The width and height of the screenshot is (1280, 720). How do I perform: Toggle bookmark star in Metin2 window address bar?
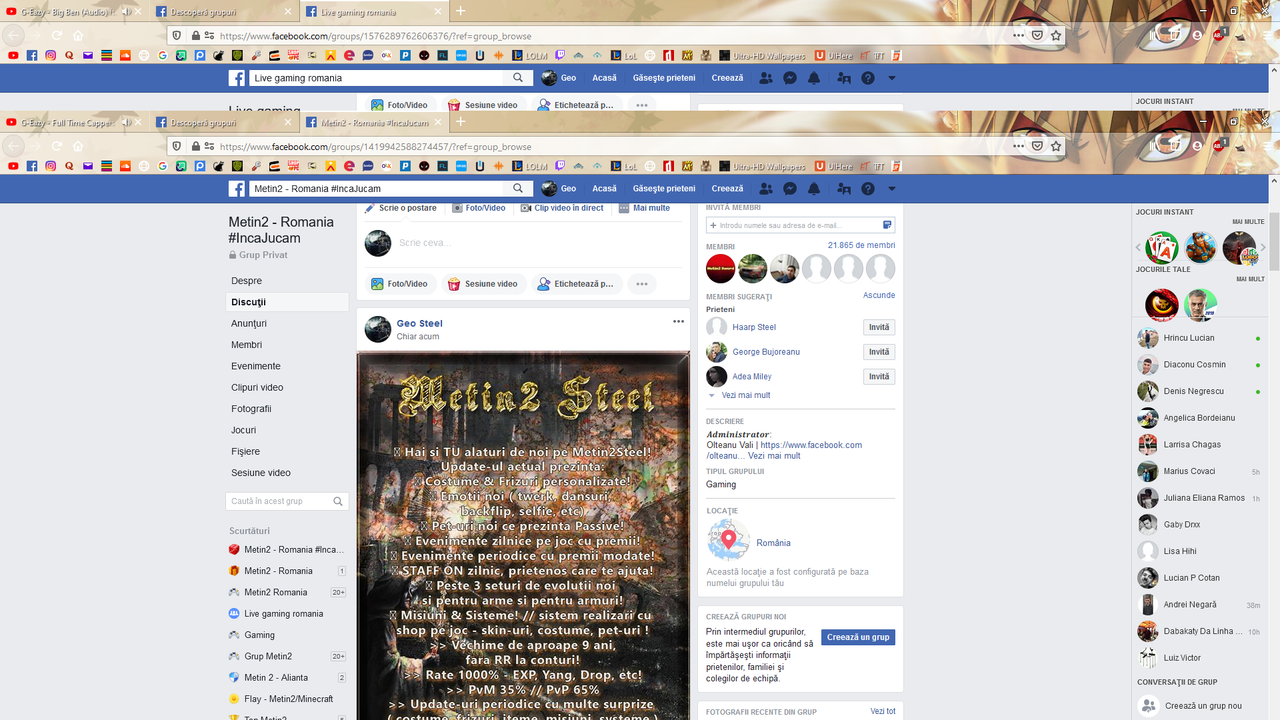pos(1056,146)
